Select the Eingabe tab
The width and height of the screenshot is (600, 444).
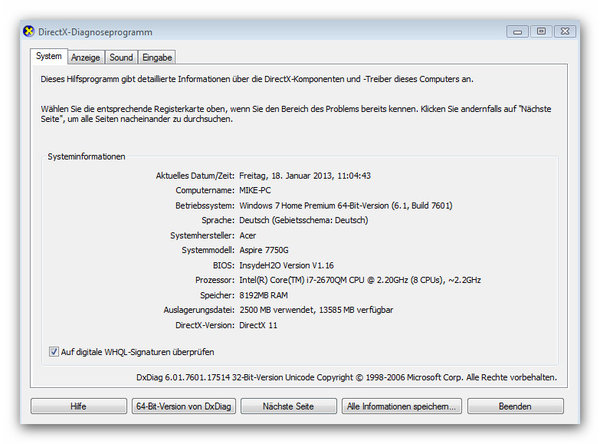coord(157,58)
